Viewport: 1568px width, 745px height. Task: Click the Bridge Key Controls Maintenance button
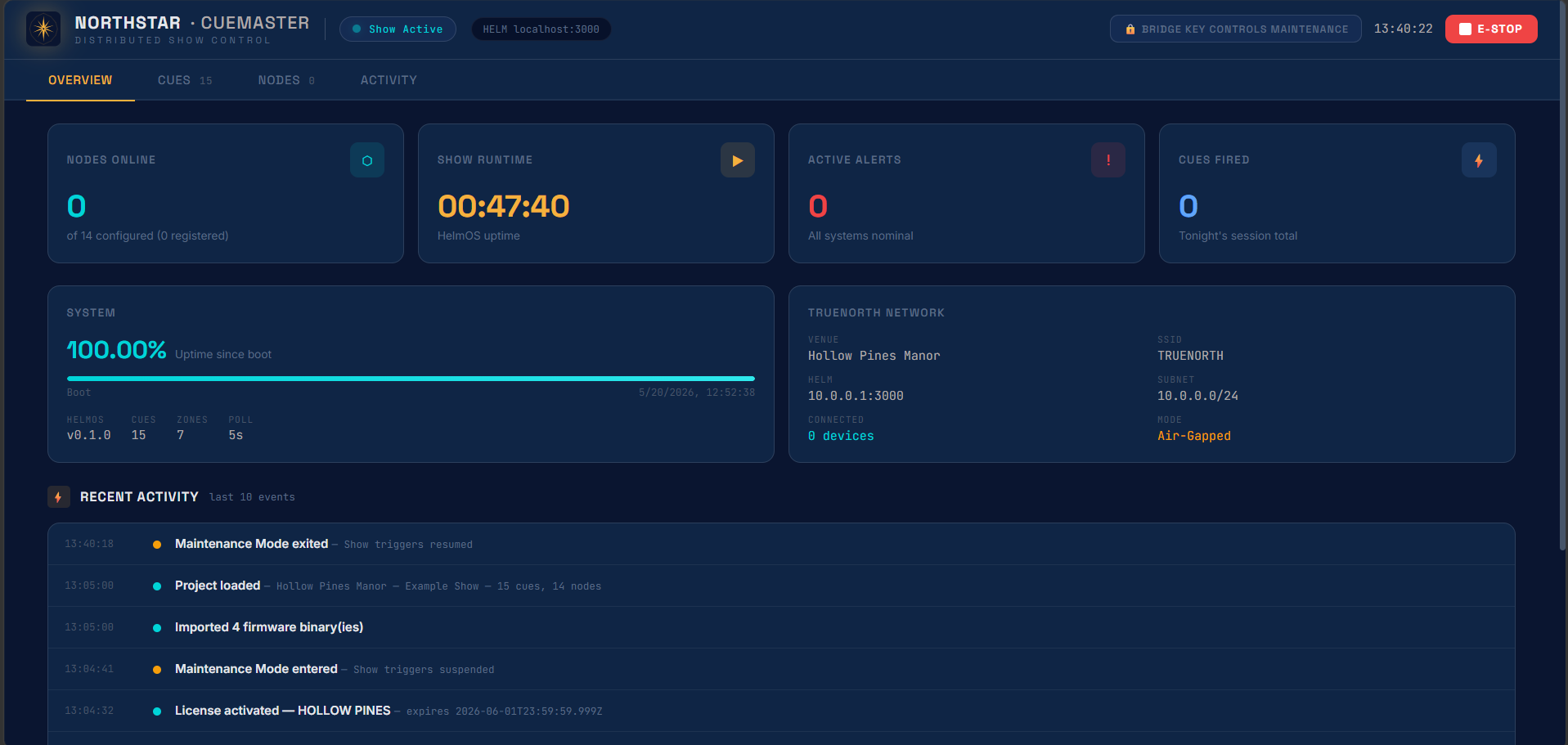1235,29
